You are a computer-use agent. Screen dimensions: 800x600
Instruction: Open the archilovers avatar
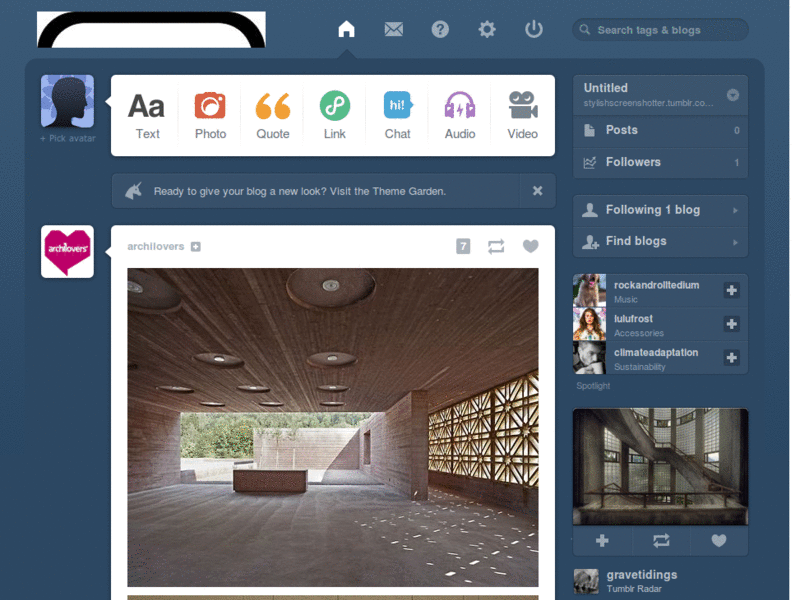click(67, 252)
